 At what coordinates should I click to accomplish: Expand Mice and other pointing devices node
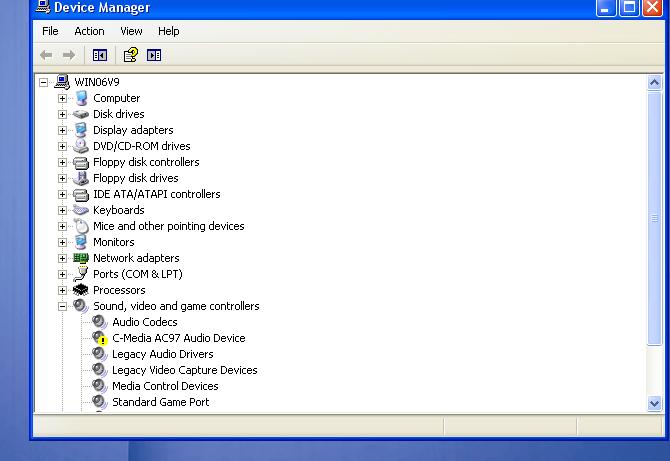pos(62,226)
